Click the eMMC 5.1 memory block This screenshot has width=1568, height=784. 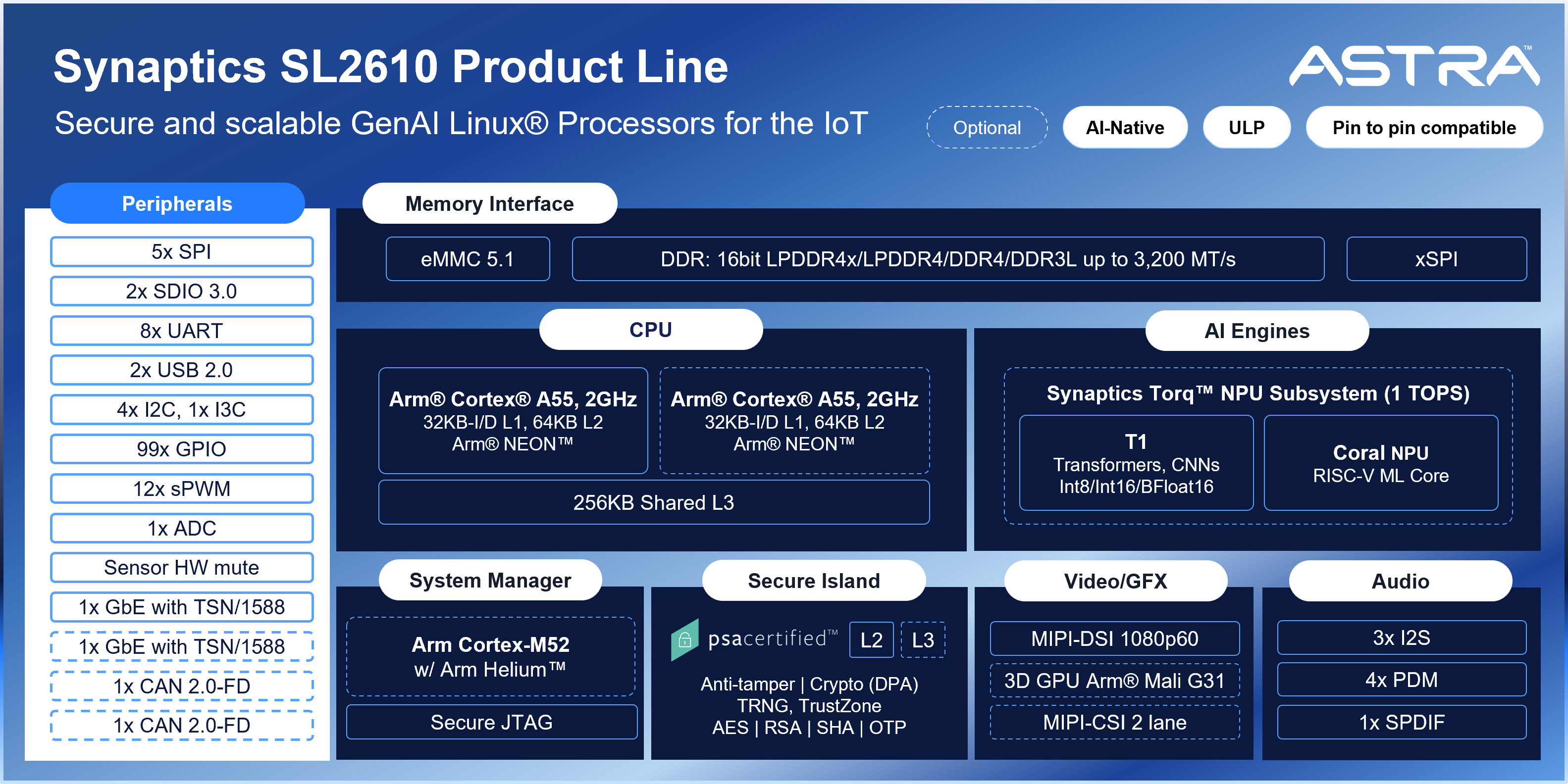tap(468, 259)
